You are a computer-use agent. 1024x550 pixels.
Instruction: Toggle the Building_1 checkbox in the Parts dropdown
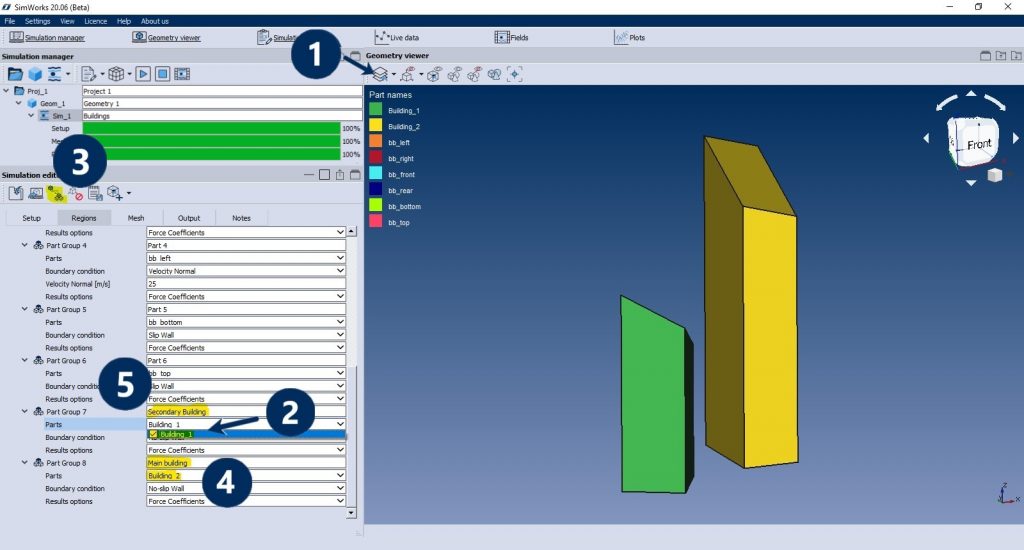153,434
